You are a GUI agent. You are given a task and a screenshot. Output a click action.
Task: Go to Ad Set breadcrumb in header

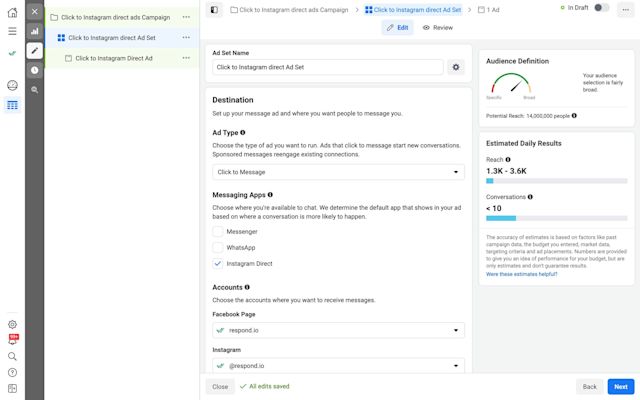pyautogui.click(x=413, y=10)
